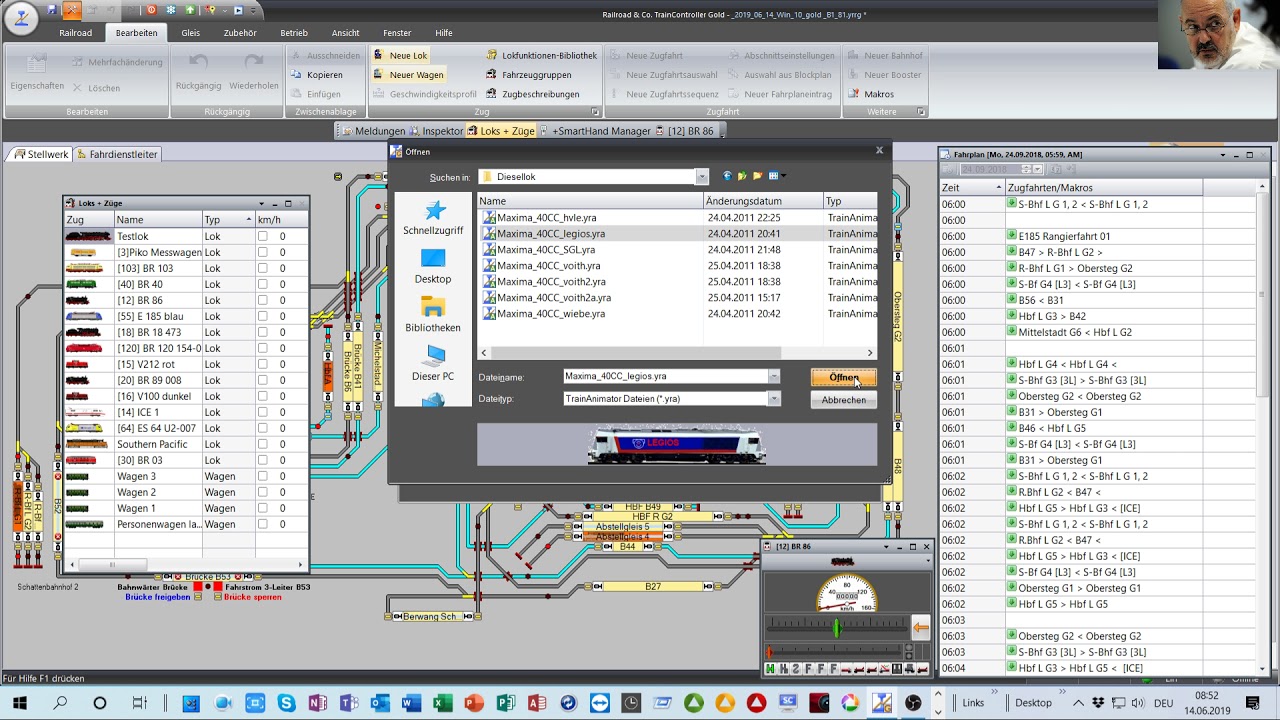
Task: Open Desktop location in dialog sidebar
Action: [433, 267]
